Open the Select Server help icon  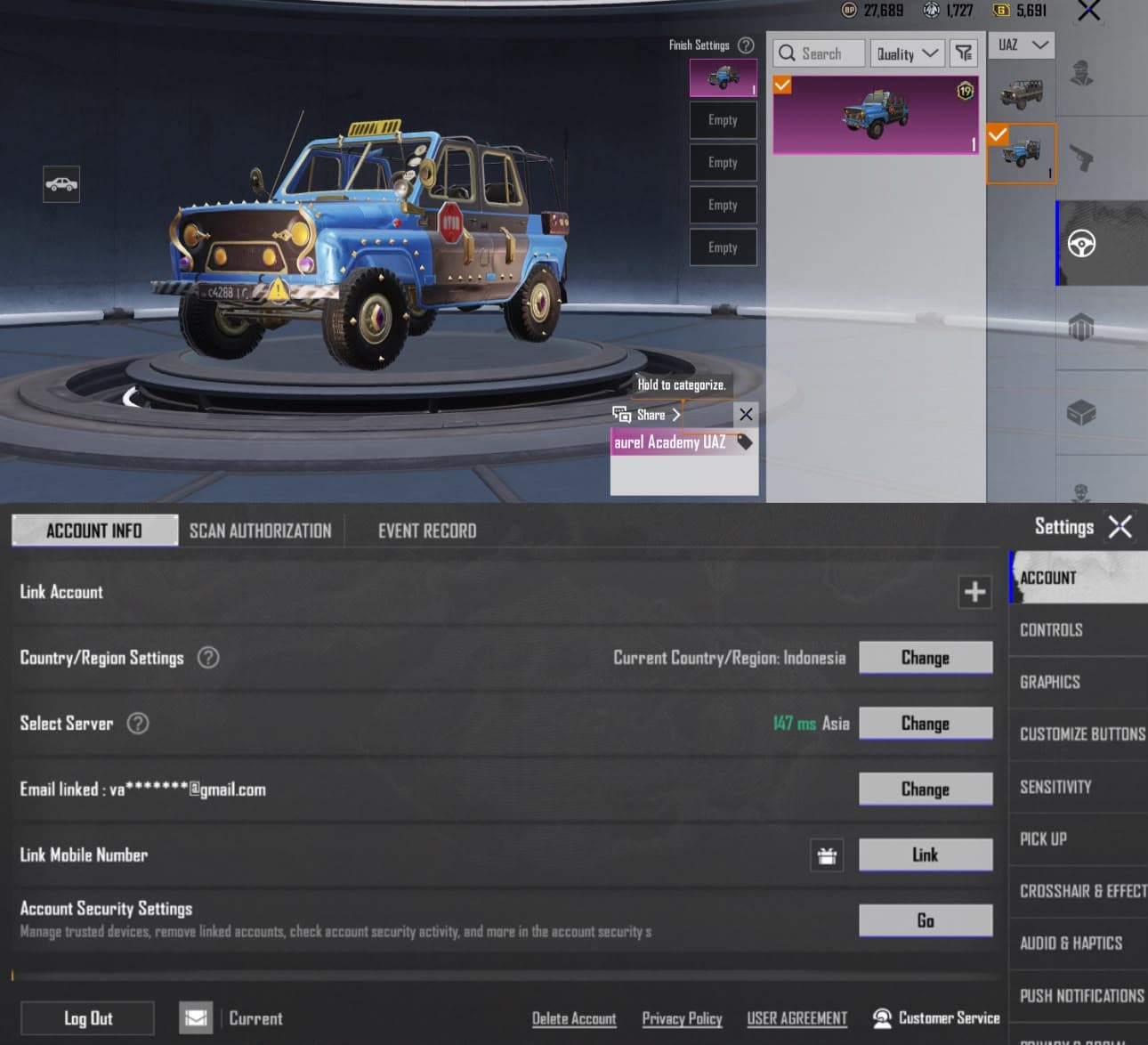pos(138,723)
